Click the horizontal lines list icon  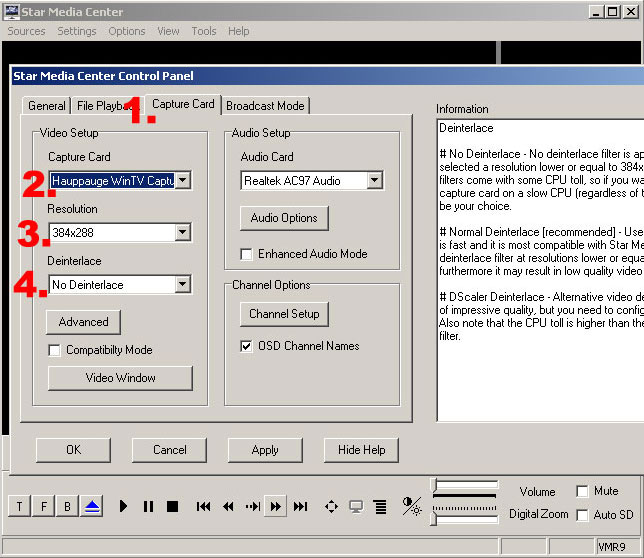(x=381, y=507)
